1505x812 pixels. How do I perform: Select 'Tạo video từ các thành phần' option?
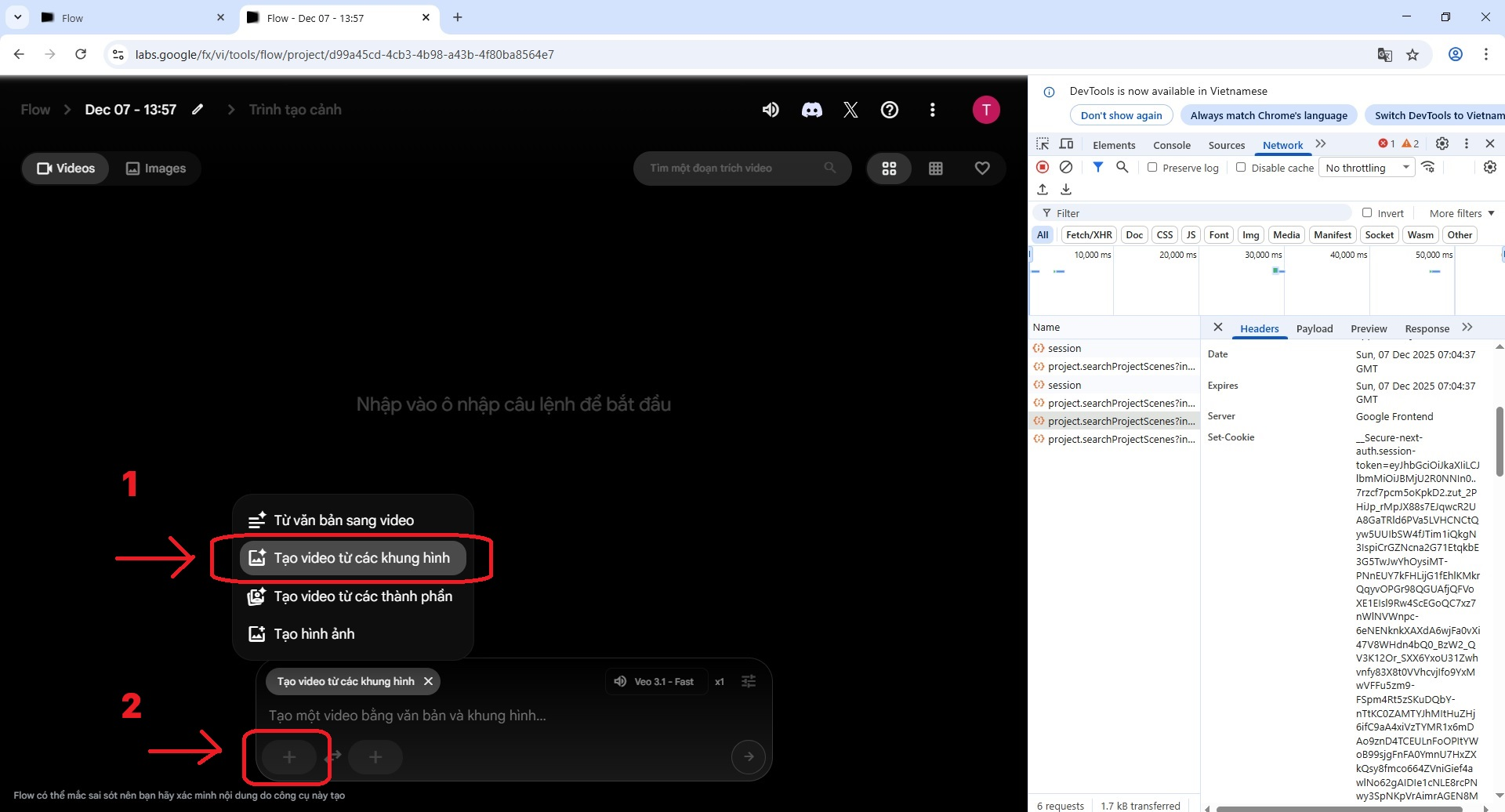point(362,596)
